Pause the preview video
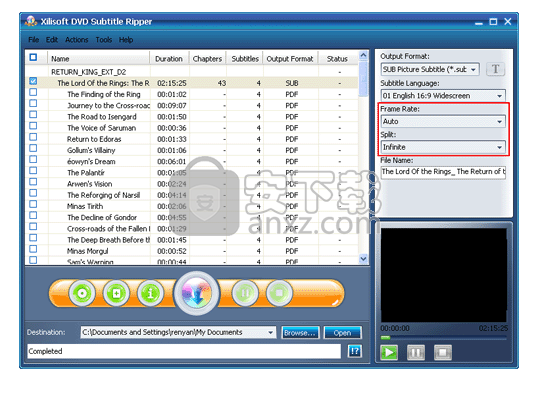This screenshot has width=554, height=395. click(x=416, y=352)
